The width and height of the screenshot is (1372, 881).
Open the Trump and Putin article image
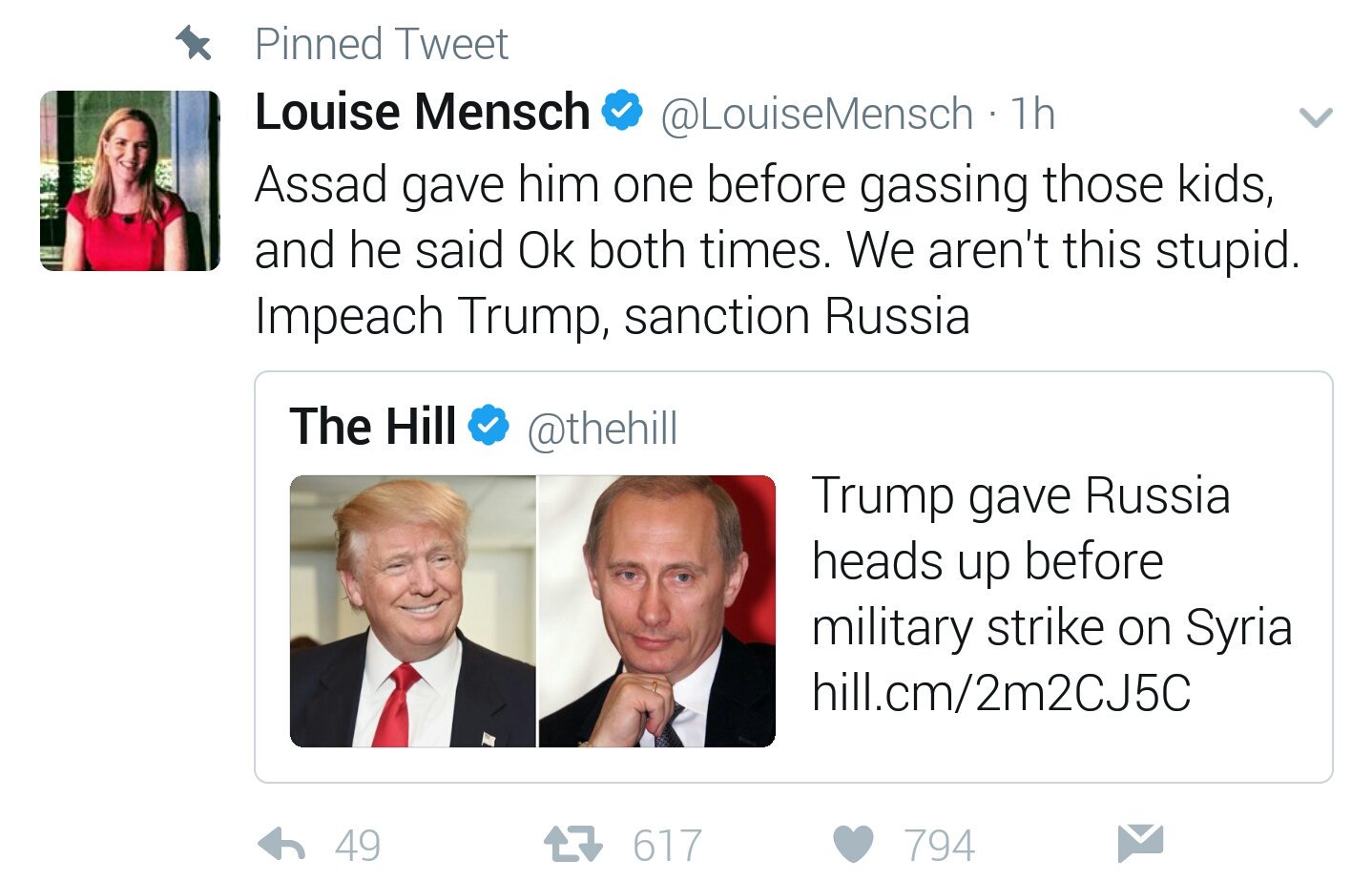click(x=532, y=611)
